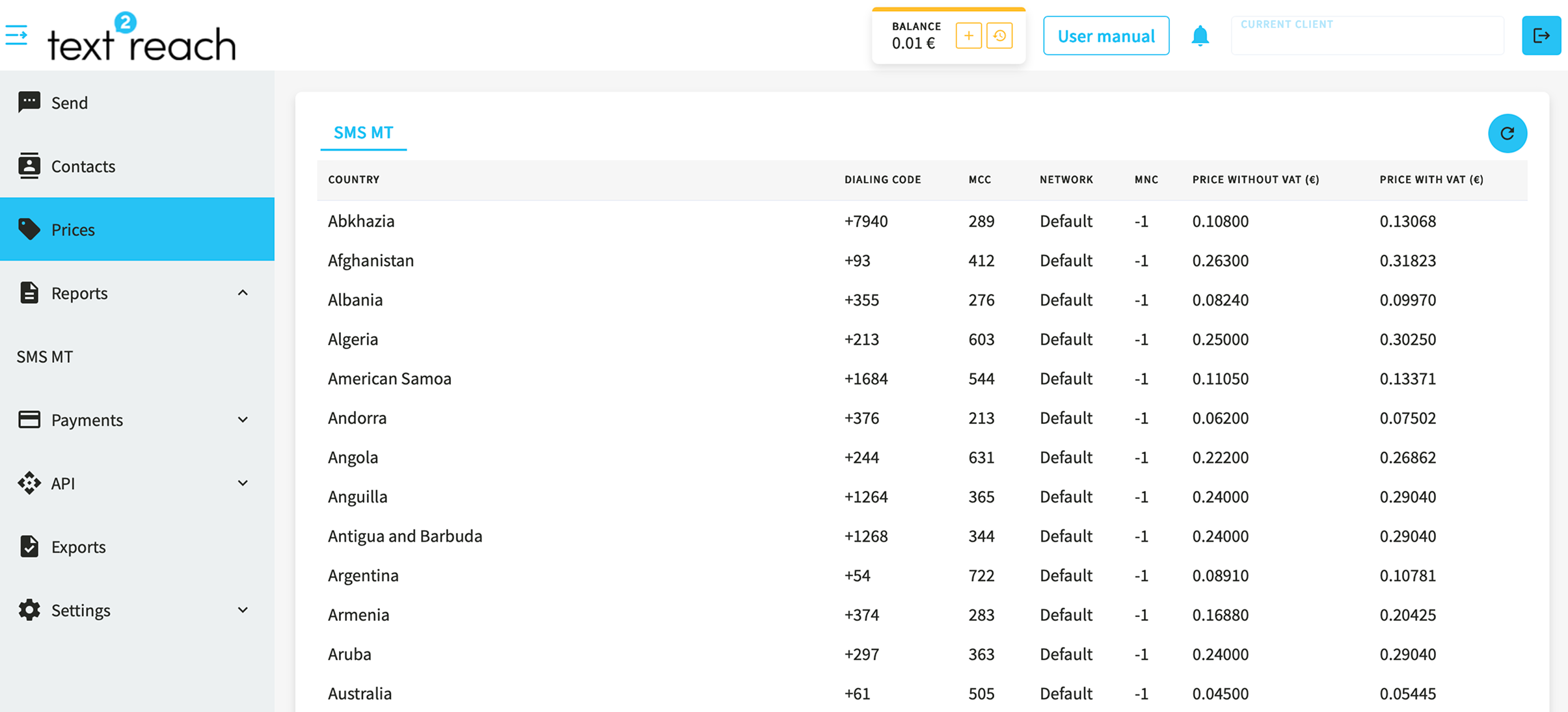Open the Settings section
Image resolution: width=1568 pixels, height=712 pixels.
point(81,610)
